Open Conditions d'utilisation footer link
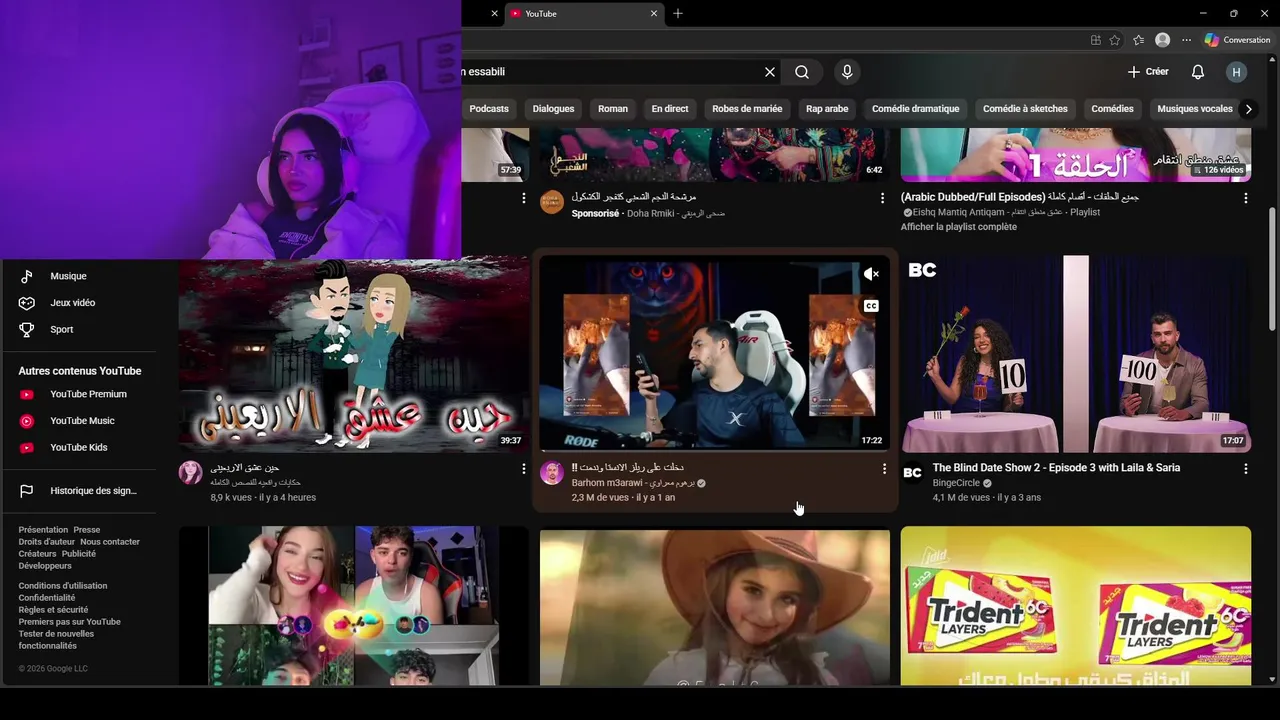 (62, 586)
